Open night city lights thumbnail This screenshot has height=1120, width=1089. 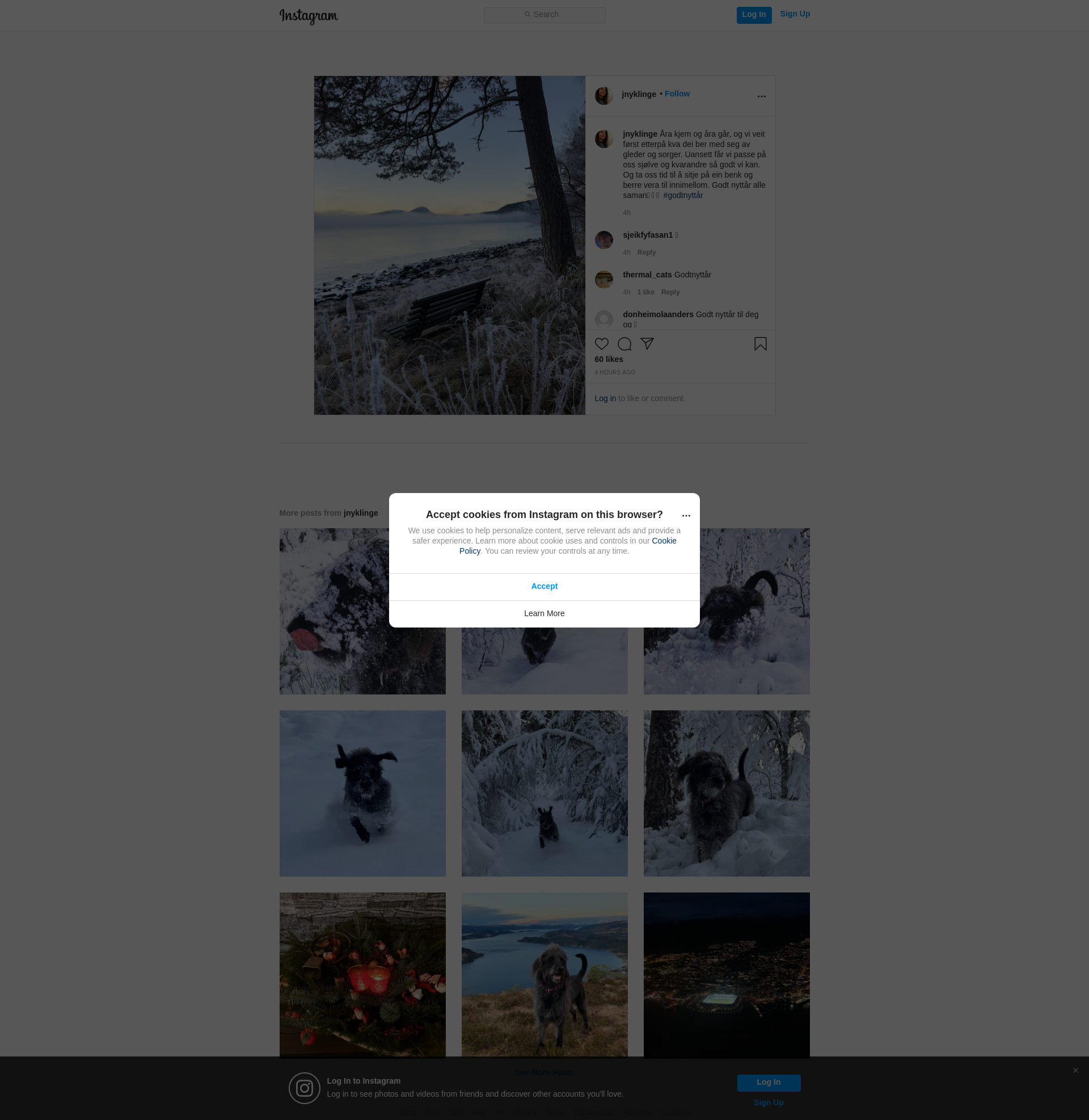click(726, 975)
